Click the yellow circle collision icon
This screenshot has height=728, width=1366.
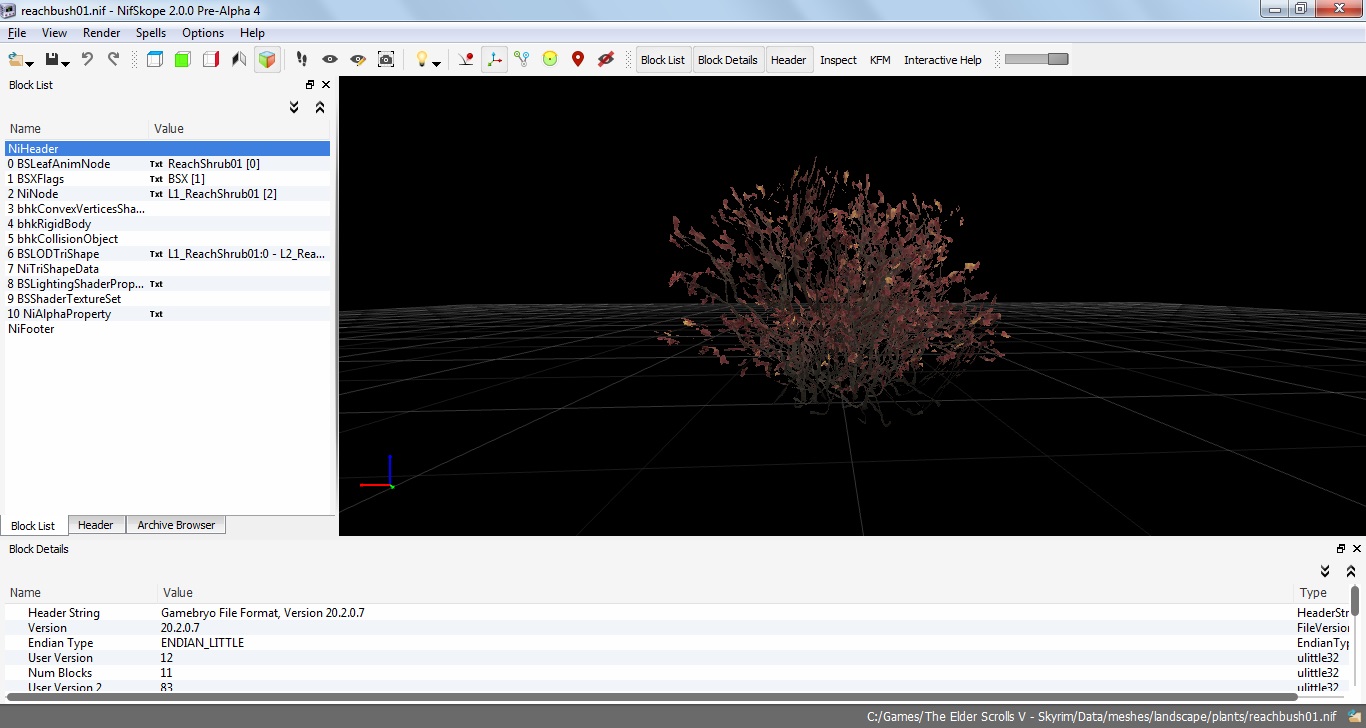(x=549, y=60)
